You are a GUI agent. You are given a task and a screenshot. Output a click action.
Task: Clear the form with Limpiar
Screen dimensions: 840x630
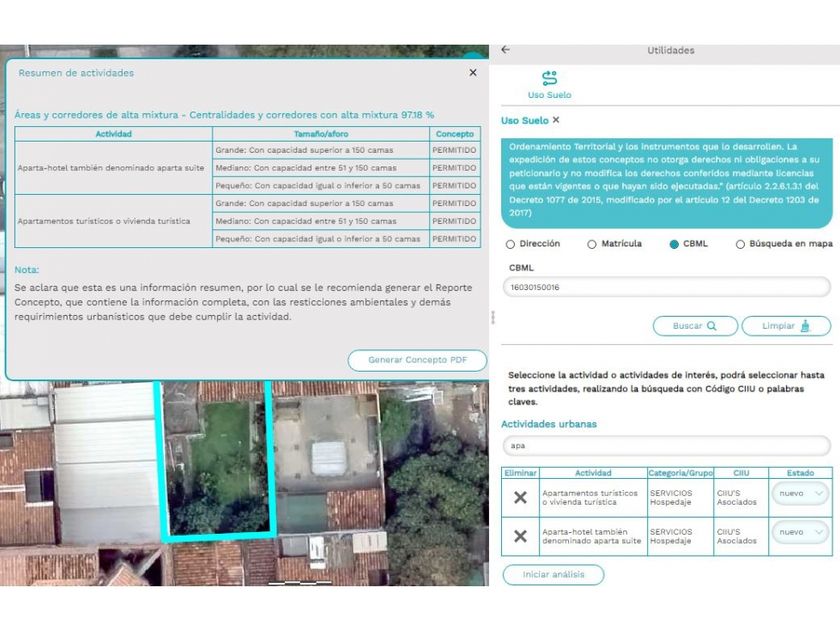(785, 326)
